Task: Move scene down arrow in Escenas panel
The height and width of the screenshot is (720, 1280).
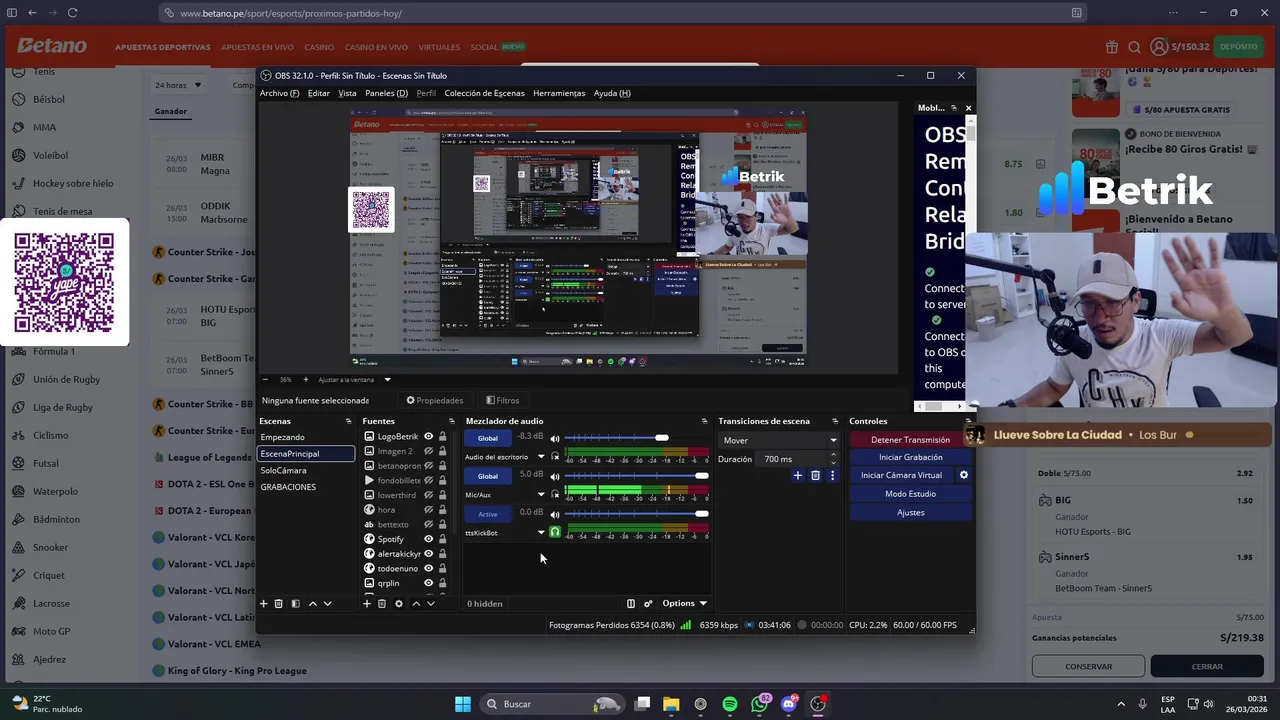Action: (x=327, y=603)
